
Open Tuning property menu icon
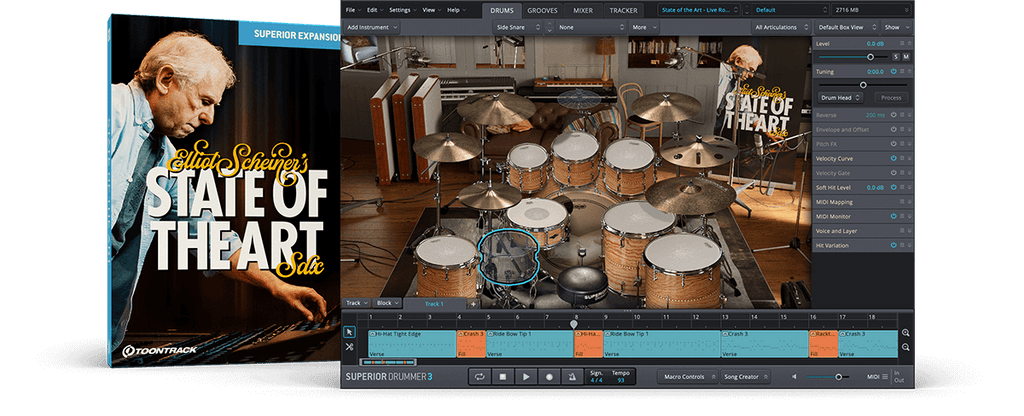[902, 71]
